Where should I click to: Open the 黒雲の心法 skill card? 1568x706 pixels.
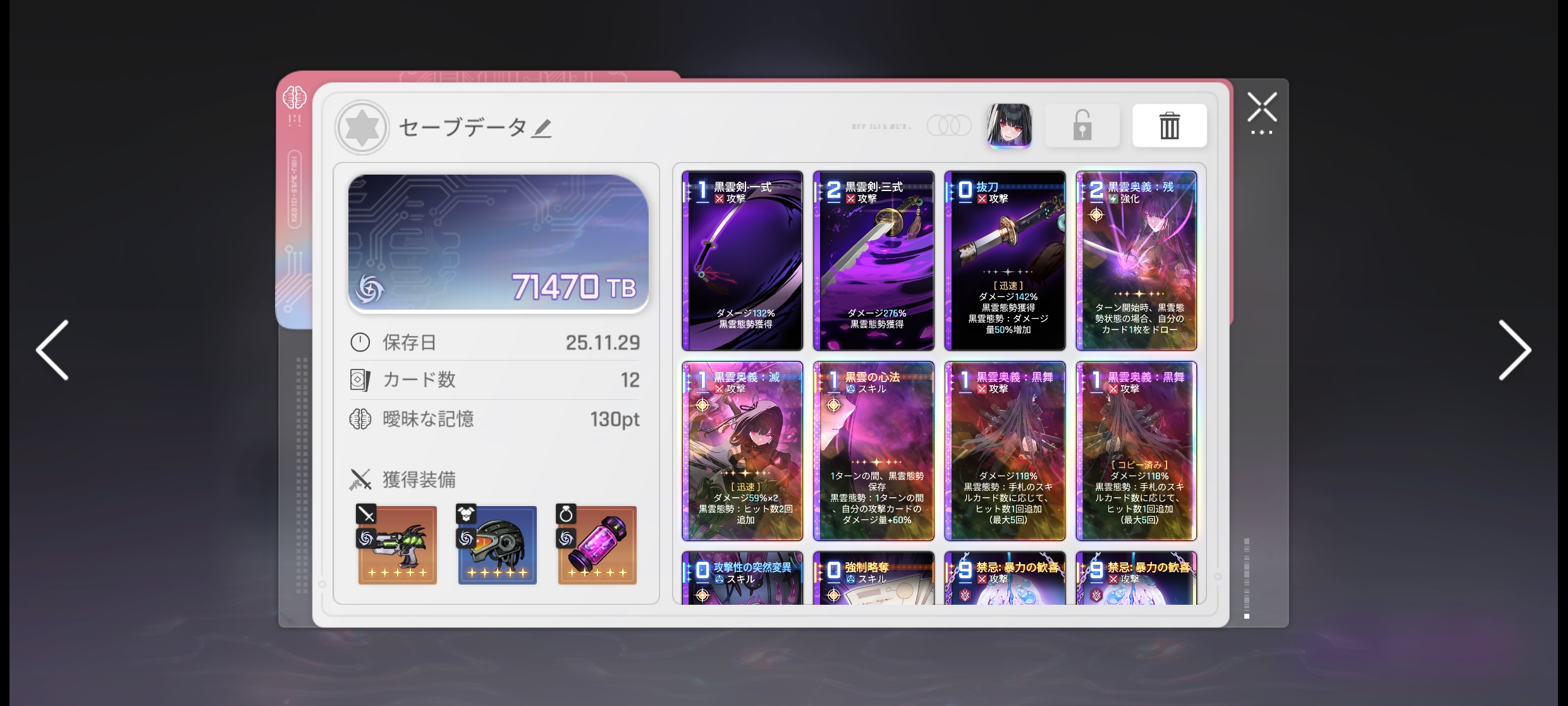[x=873, y=451]
